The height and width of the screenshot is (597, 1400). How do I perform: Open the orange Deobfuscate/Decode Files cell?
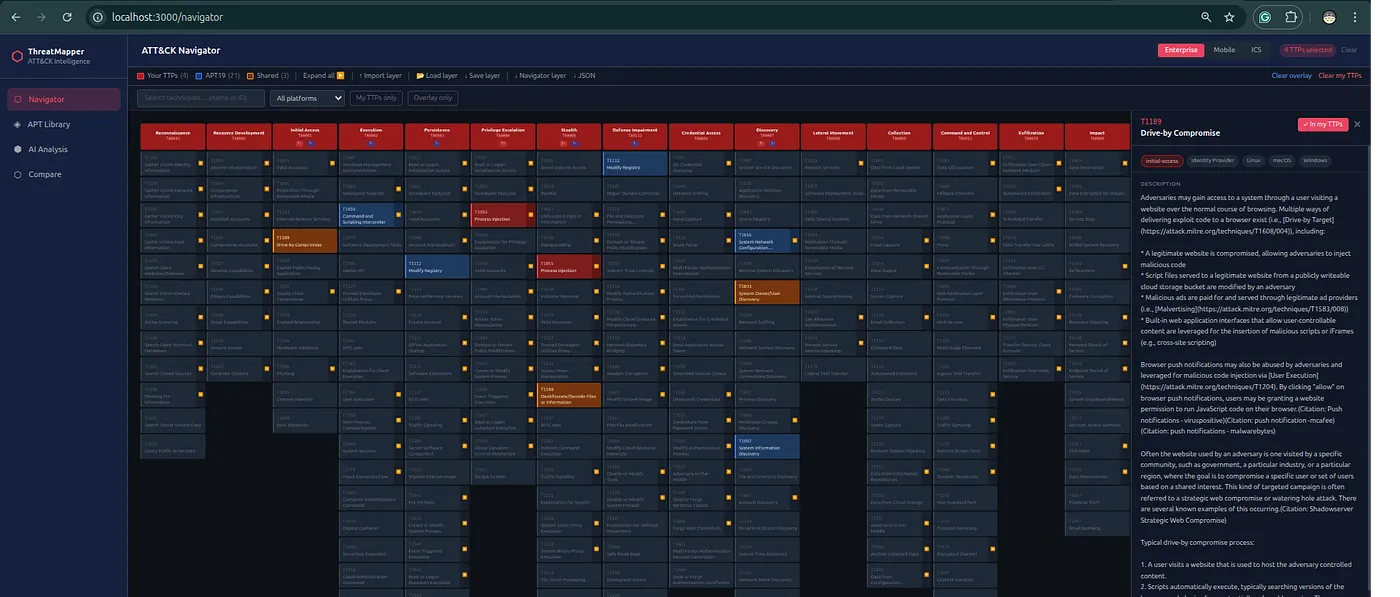[568, 396]
